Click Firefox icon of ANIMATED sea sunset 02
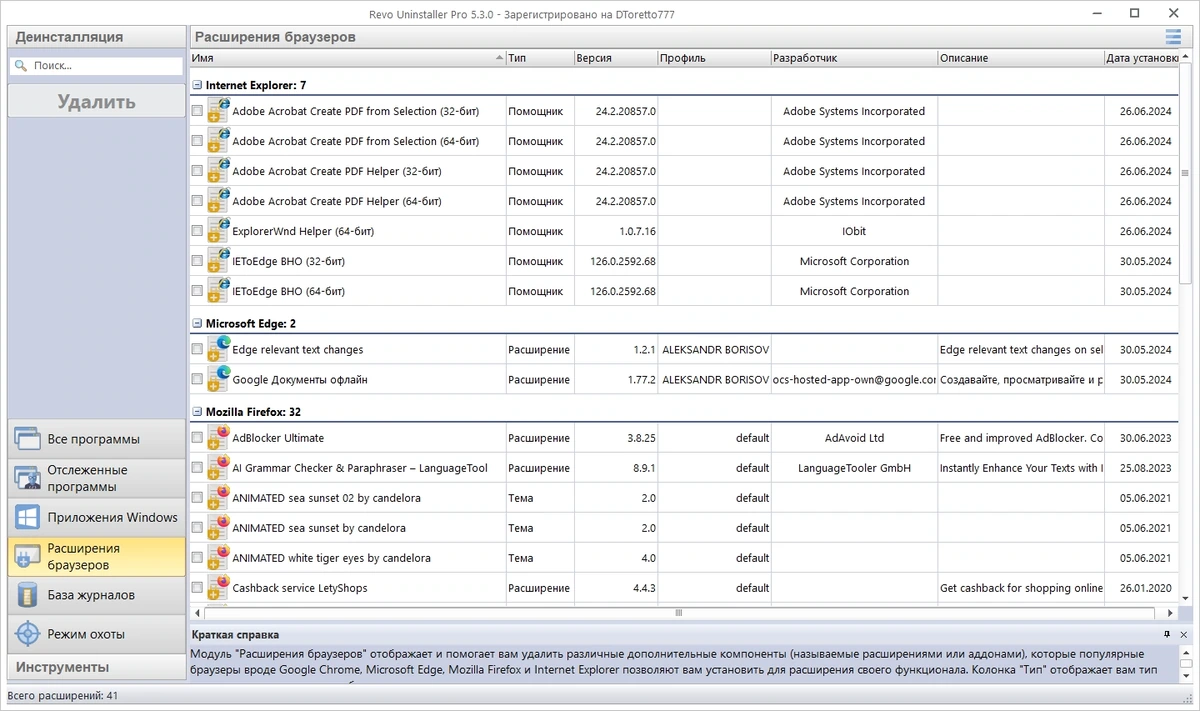Viewport: 1200px width, 711px height. 219,498
